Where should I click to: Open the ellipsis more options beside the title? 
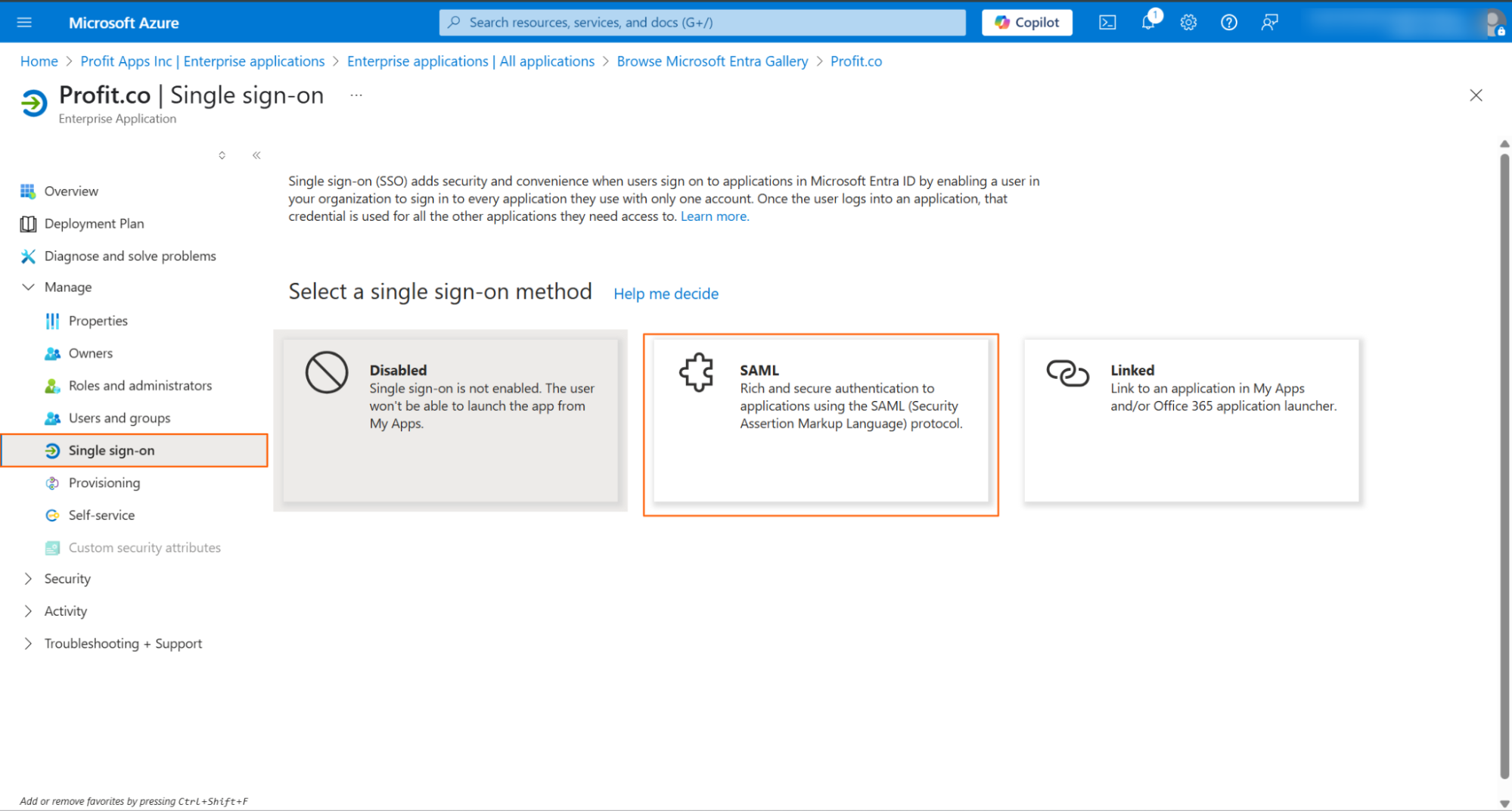(356, 95)
